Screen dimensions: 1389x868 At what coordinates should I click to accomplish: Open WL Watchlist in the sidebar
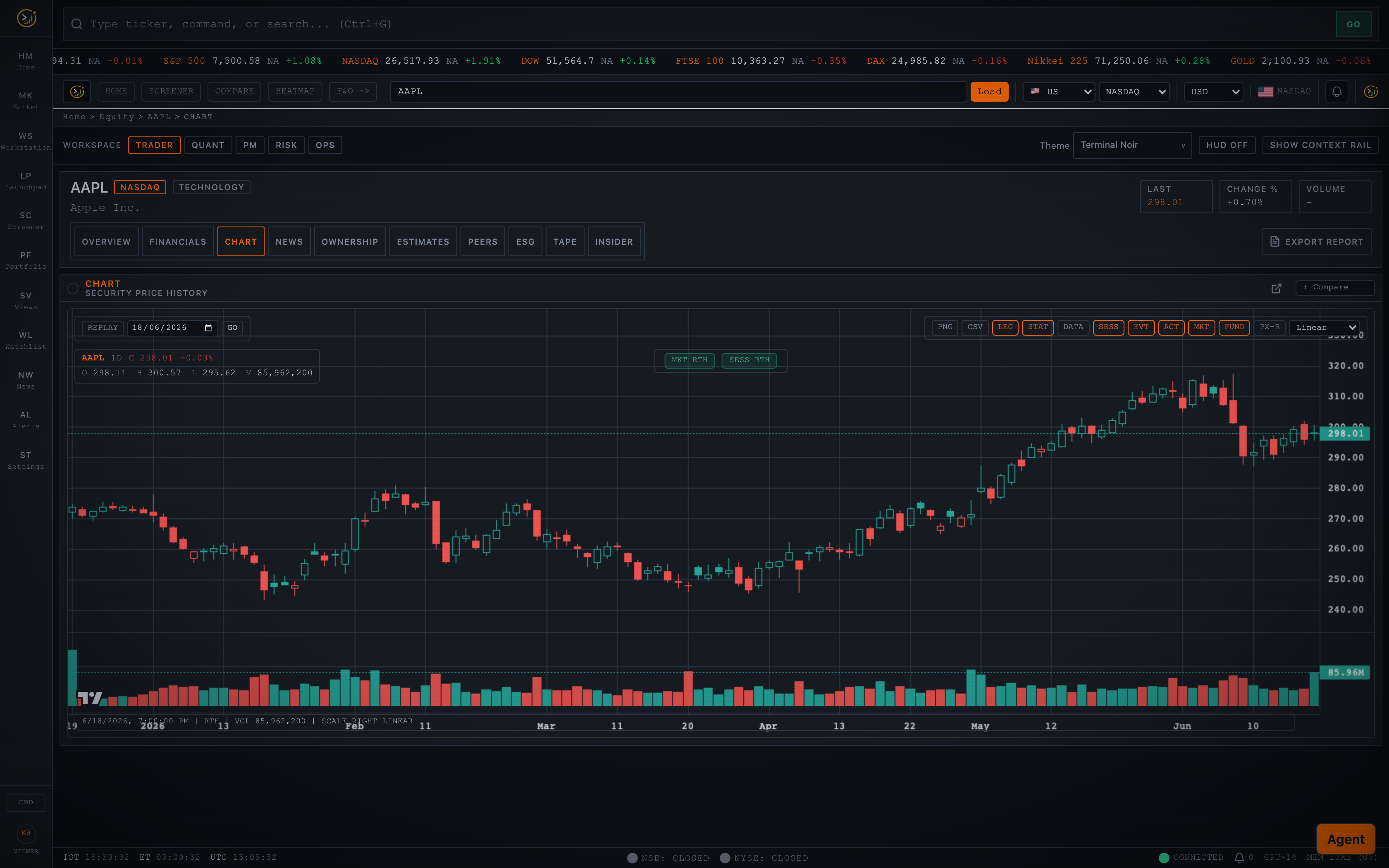(26, 341)
